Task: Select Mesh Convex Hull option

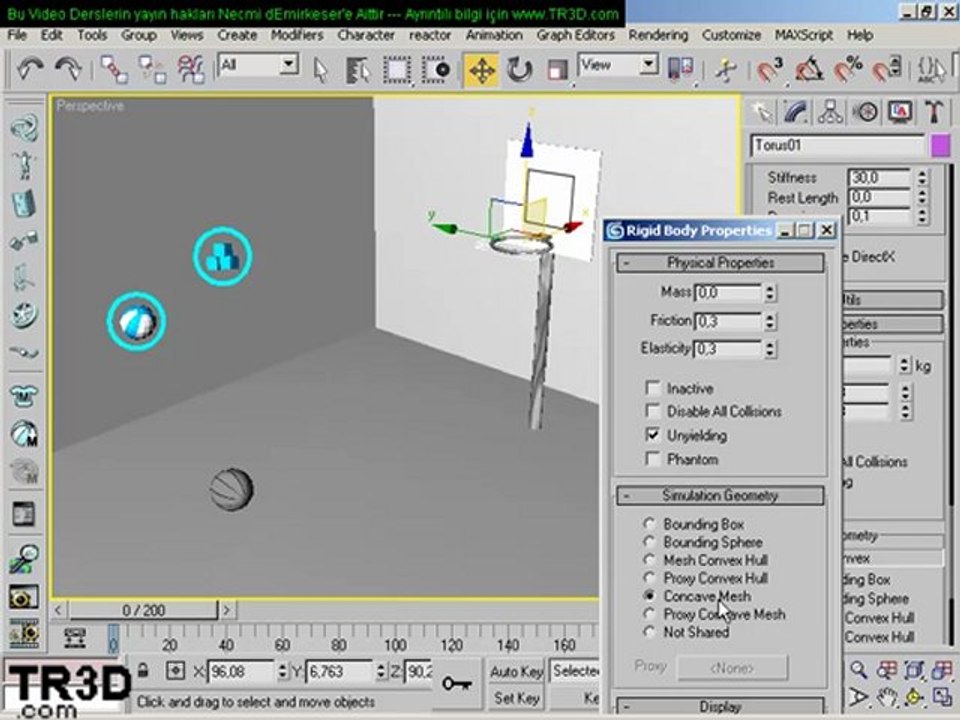Action: pyautogui.click(x=650, y=560)
